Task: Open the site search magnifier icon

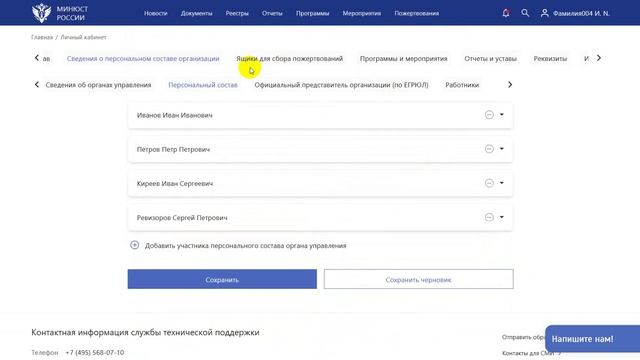Action: point(525,13)
